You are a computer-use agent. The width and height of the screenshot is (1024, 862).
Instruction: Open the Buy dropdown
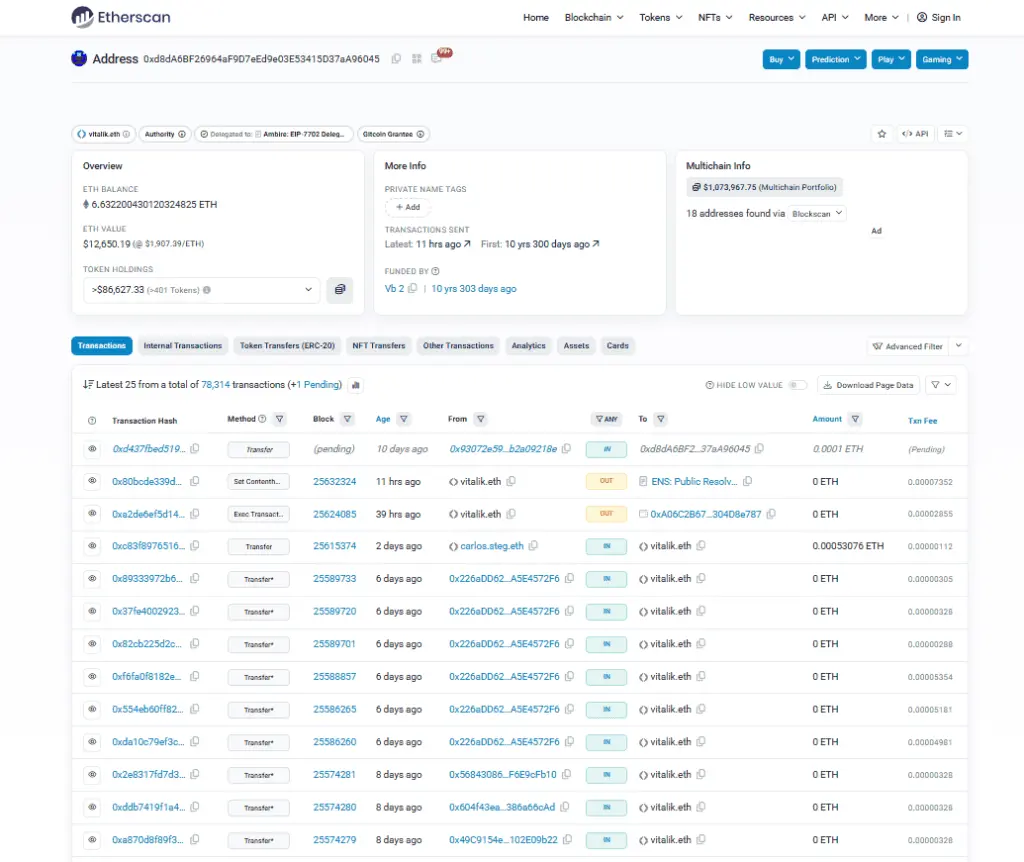point(781,59)
